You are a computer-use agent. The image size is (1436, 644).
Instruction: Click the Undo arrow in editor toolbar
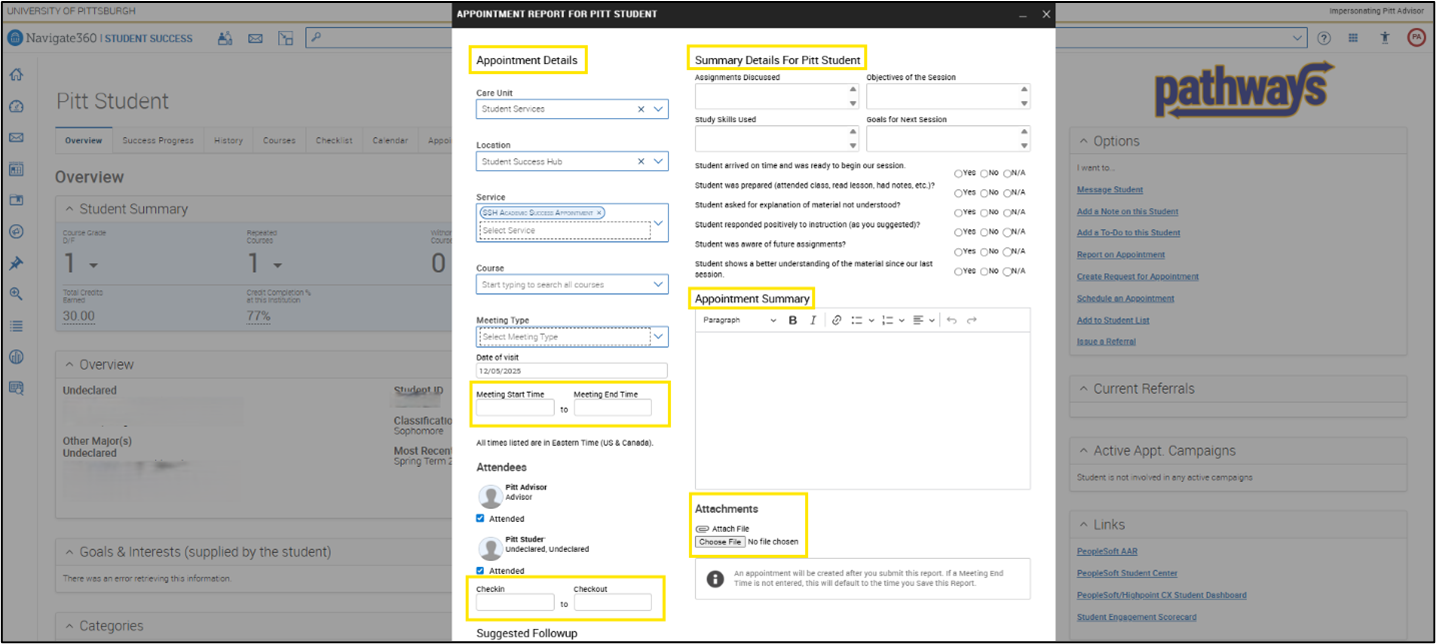click(951, 320)
